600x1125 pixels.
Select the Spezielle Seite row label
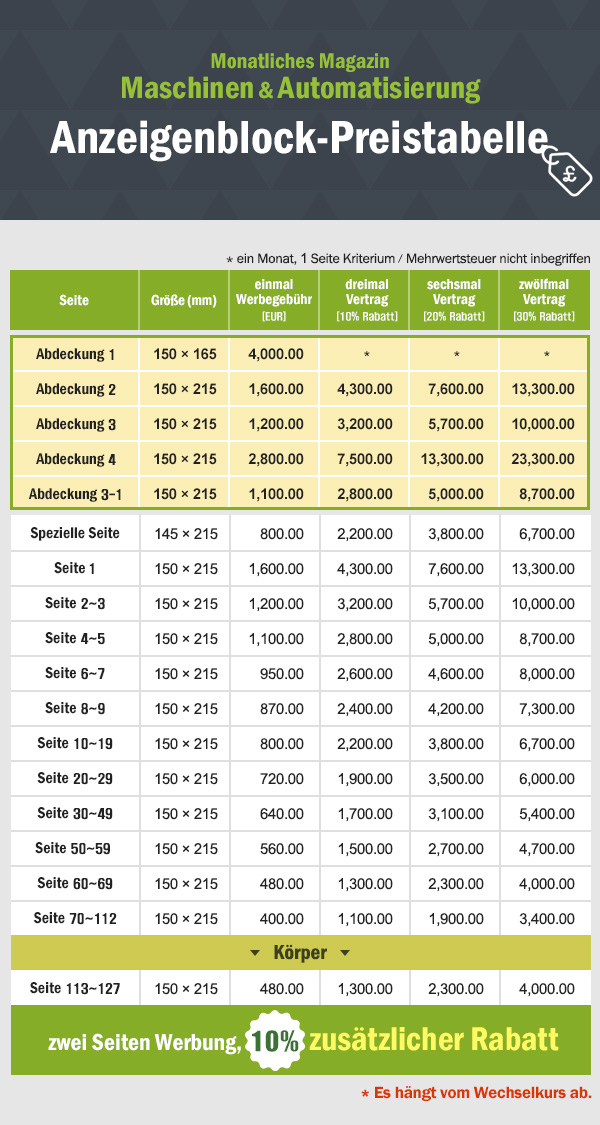(76, 533)
